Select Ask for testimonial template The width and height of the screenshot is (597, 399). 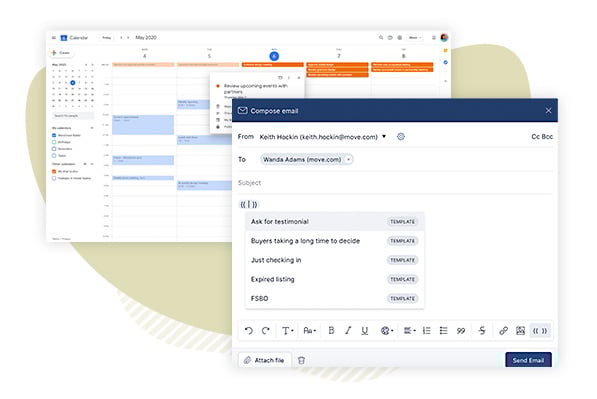click(334, 222)
